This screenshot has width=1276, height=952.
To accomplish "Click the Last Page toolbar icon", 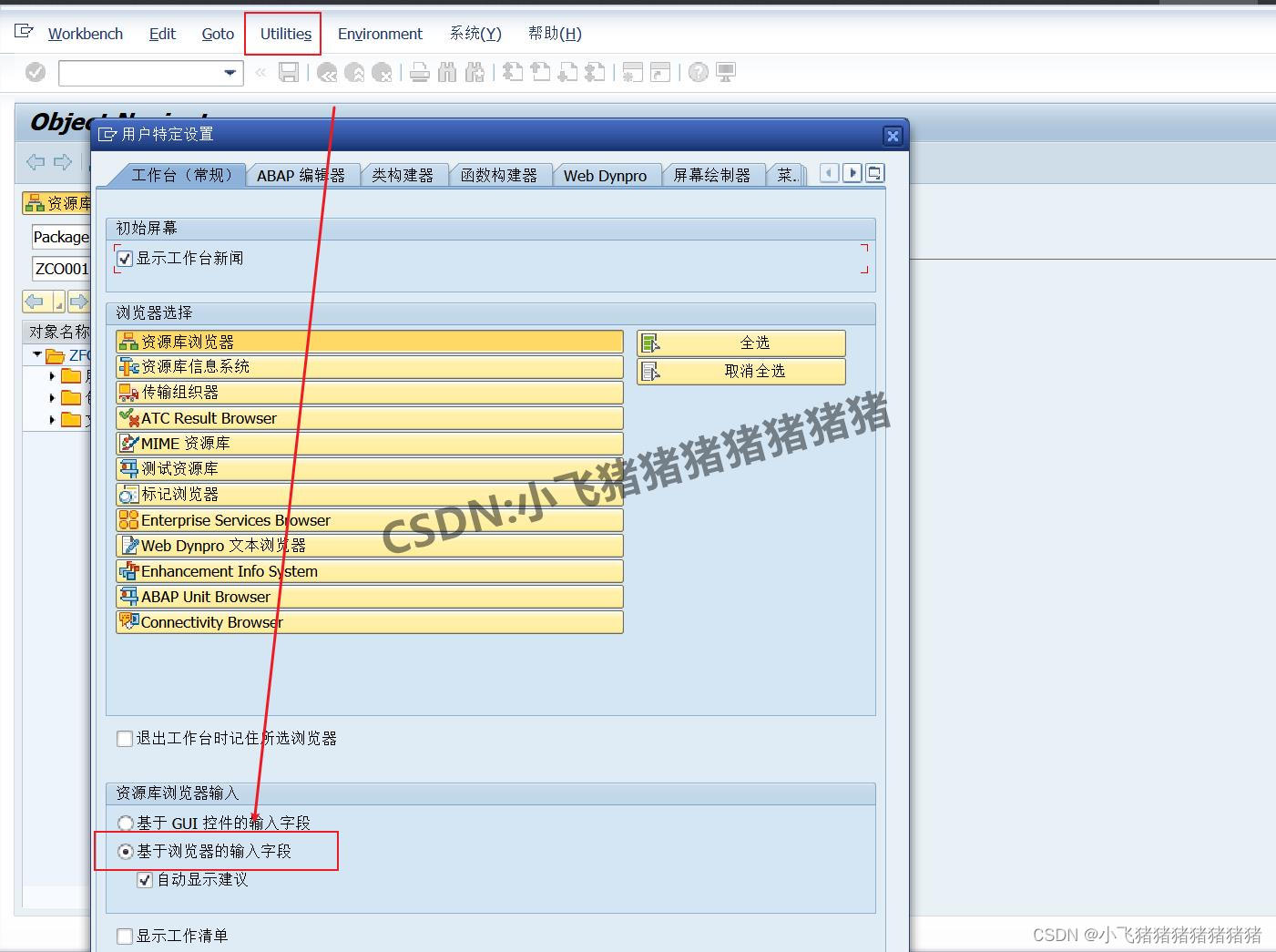I will point(595,72).
